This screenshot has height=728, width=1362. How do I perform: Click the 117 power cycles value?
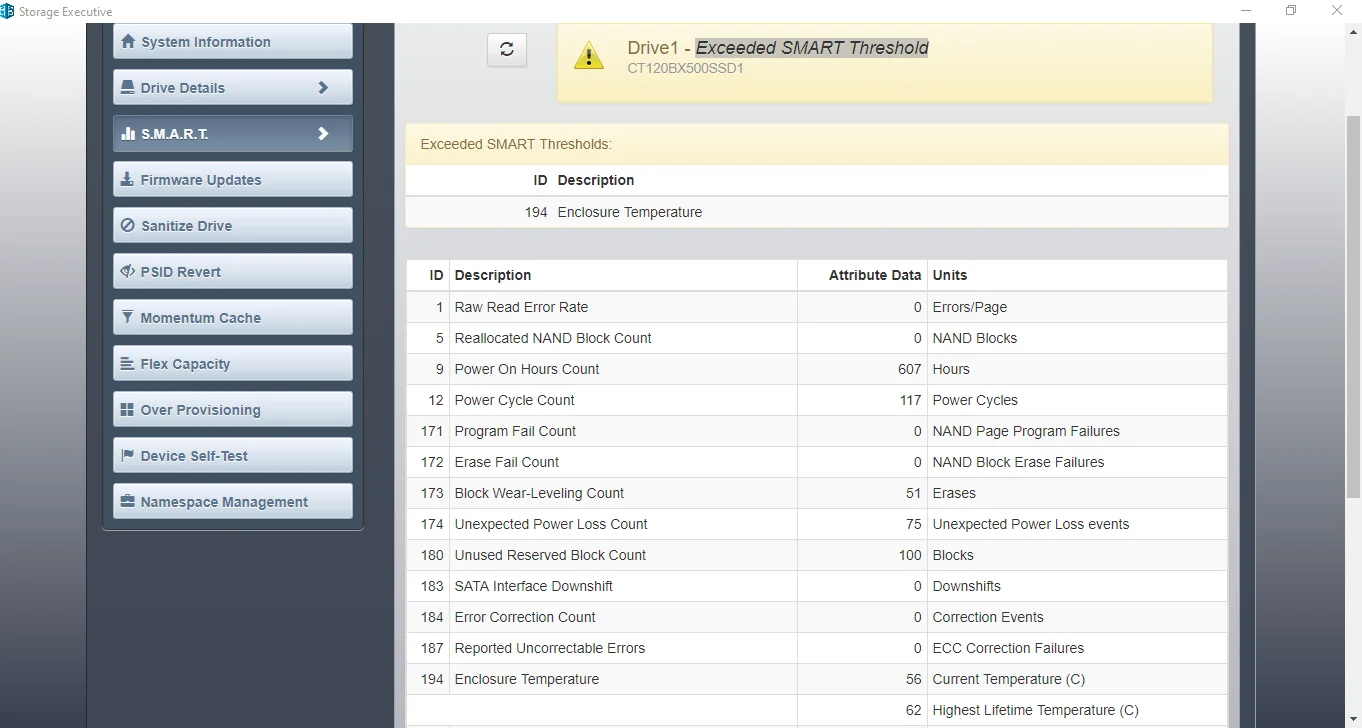pyautogui.click(x=910, y=400)
